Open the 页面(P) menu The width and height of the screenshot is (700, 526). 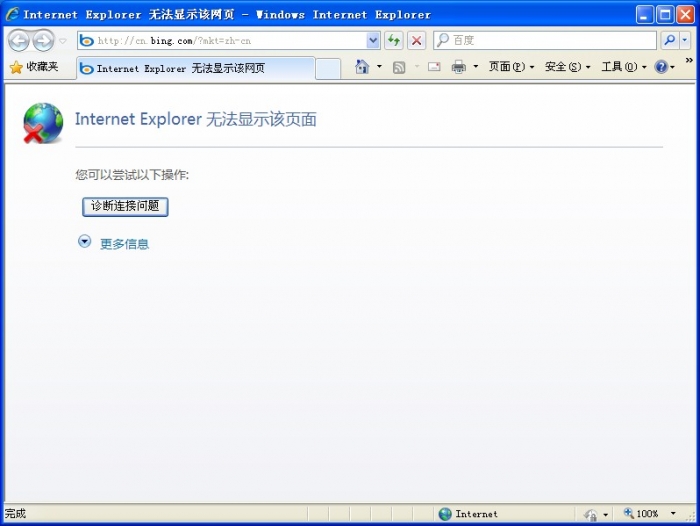511,67
